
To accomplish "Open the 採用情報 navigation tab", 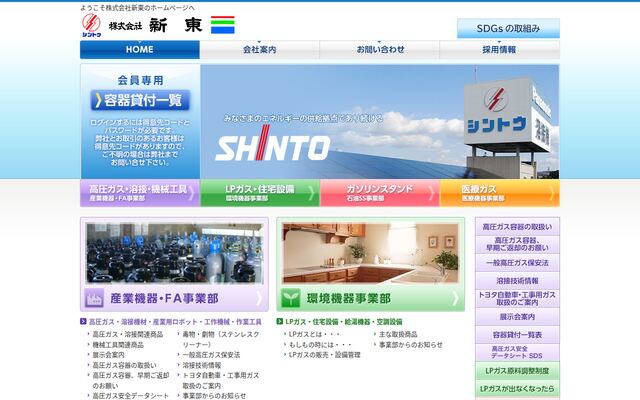I will [500, 49].
